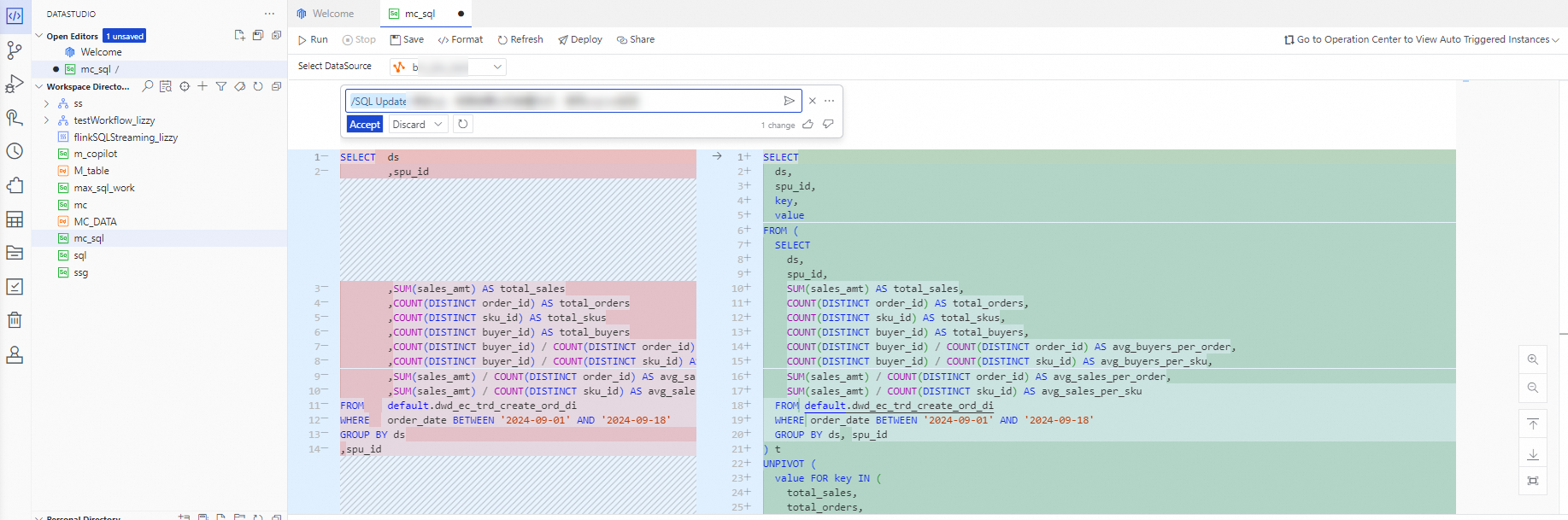Accept the SQL changes
Image resolution: width=1568 pixels, height=520 pixels.
click(x=365, y=125)
